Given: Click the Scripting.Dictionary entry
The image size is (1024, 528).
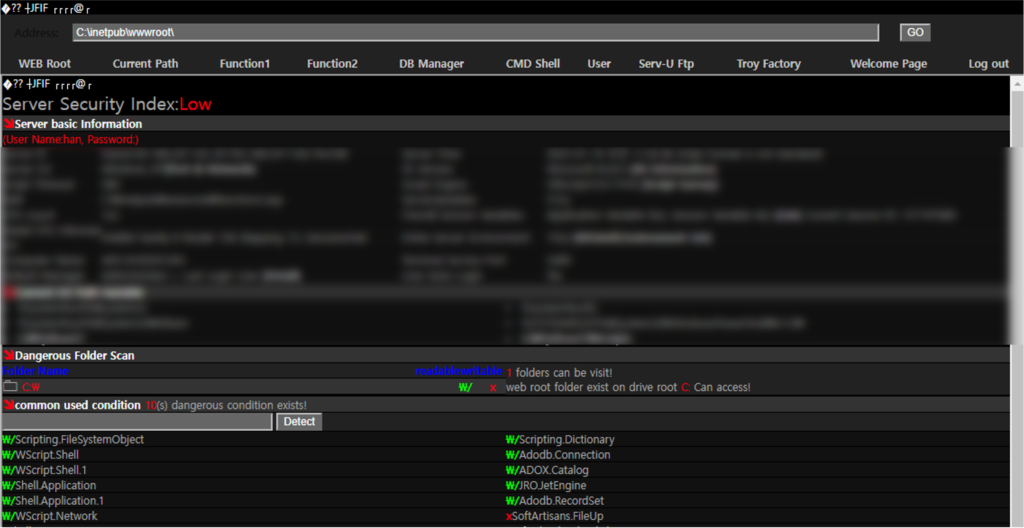Looking at the screenshot, I should click(566, 440).
